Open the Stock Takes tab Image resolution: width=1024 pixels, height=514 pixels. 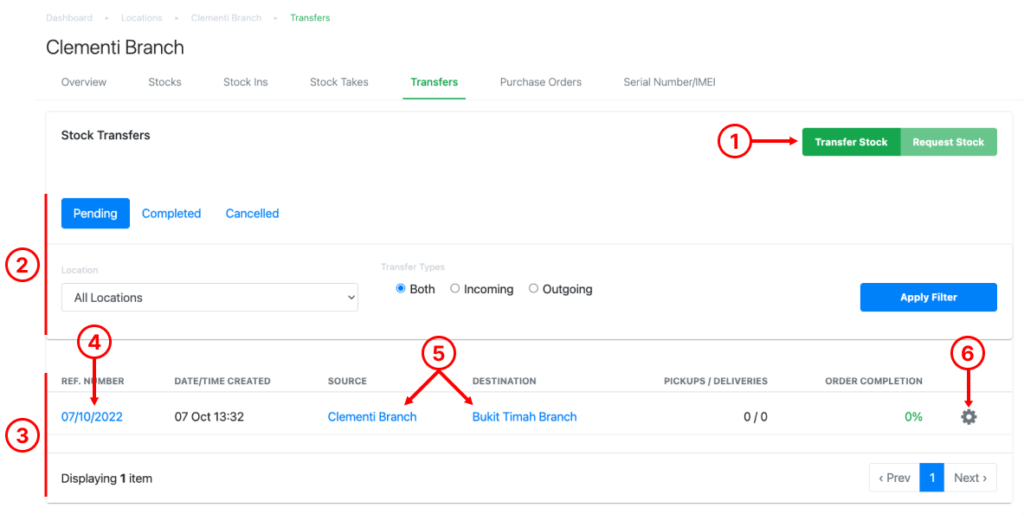[x=339, y=82]
